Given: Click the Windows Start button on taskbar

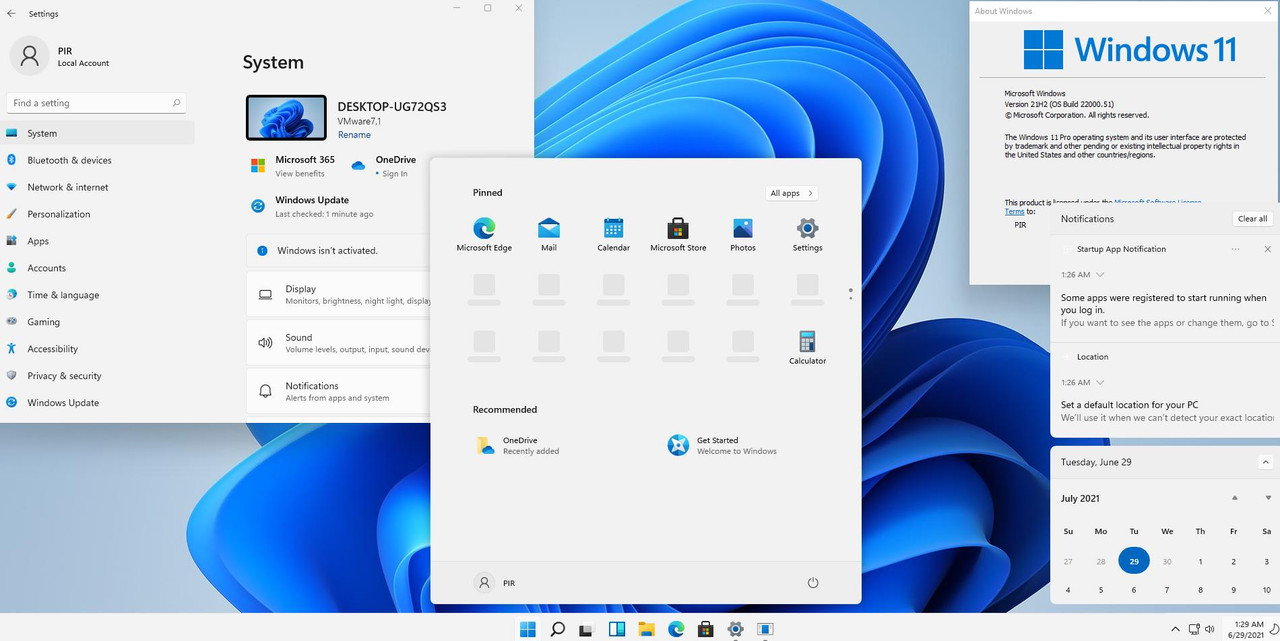Looking at the screenshot, I should pyautogui.click(x=528, y=629).
